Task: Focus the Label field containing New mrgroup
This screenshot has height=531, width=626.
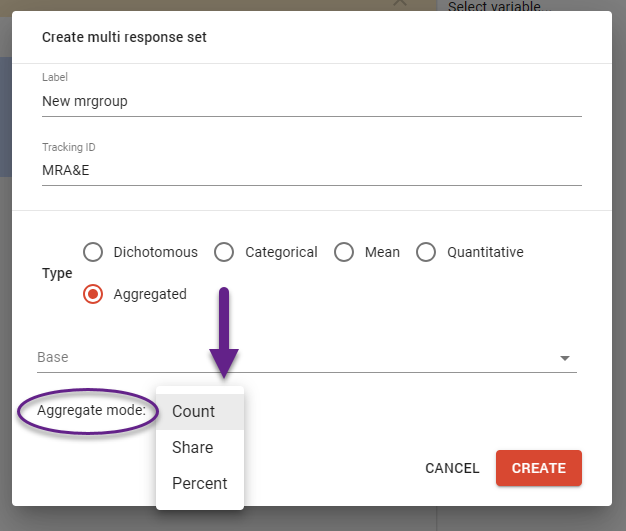Action: (311, 101)
